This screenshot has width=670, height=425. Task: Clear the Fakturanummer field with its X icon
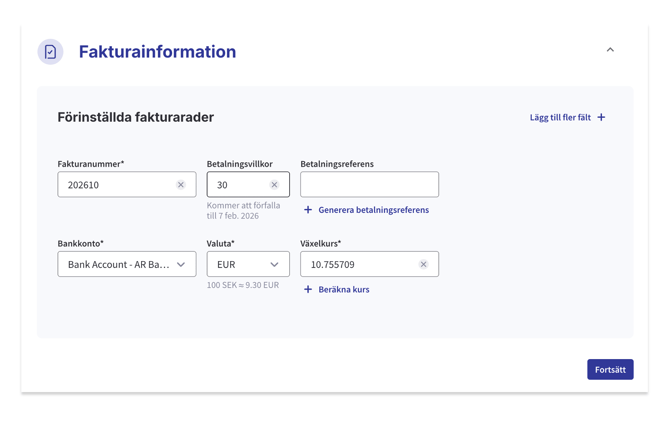[x=181, y=185]
